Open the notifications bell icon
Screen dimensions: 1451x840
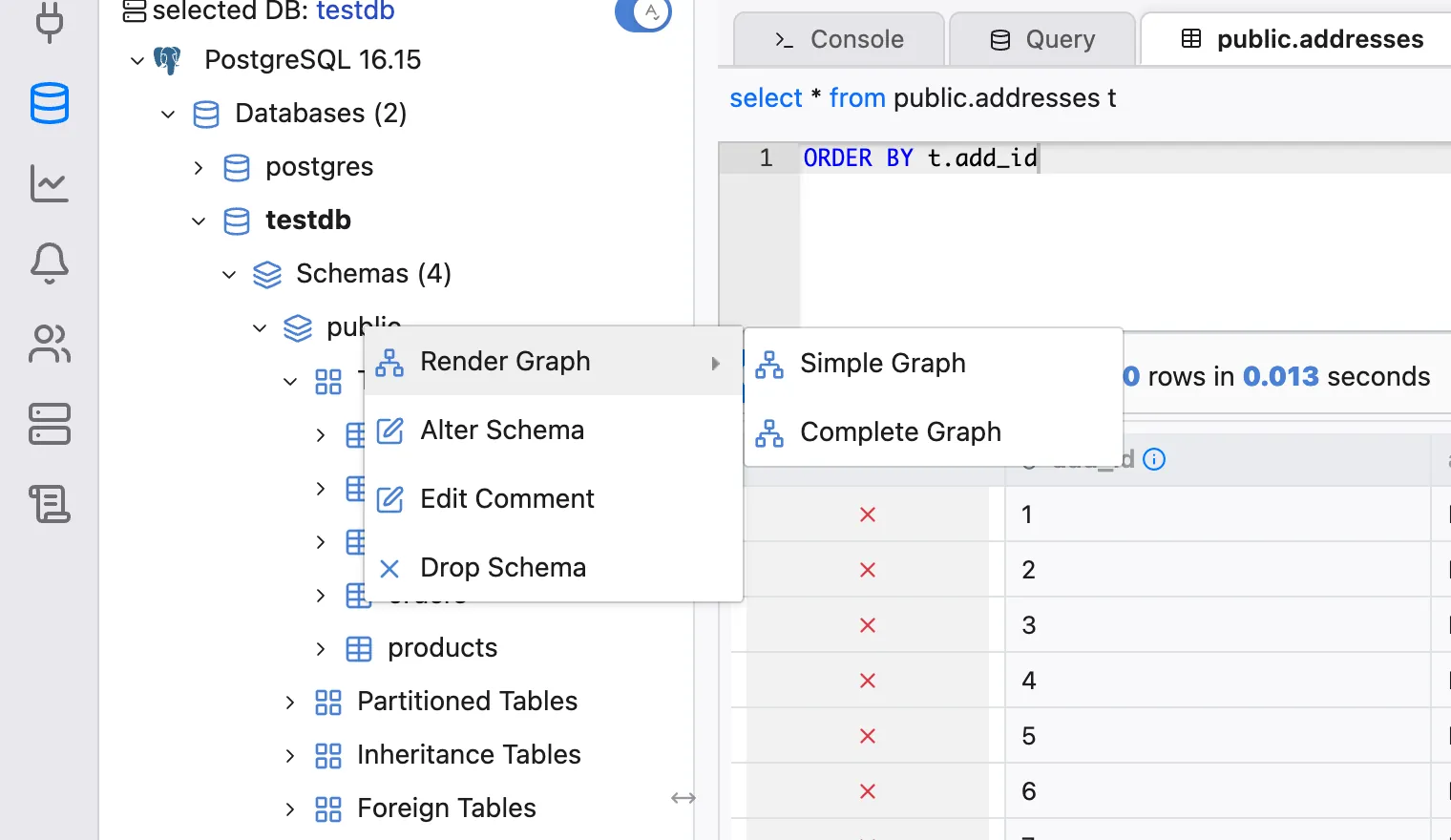pos(50,263)
